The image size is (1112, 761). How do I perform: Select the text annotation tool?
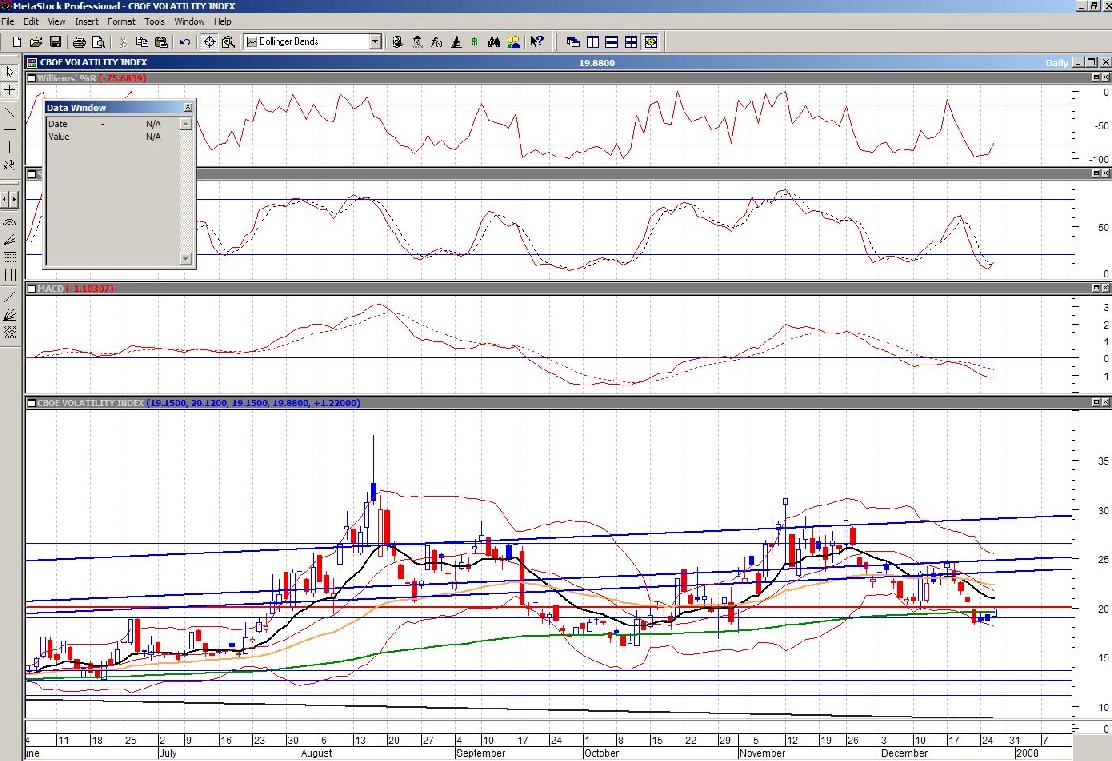point(10,165)
